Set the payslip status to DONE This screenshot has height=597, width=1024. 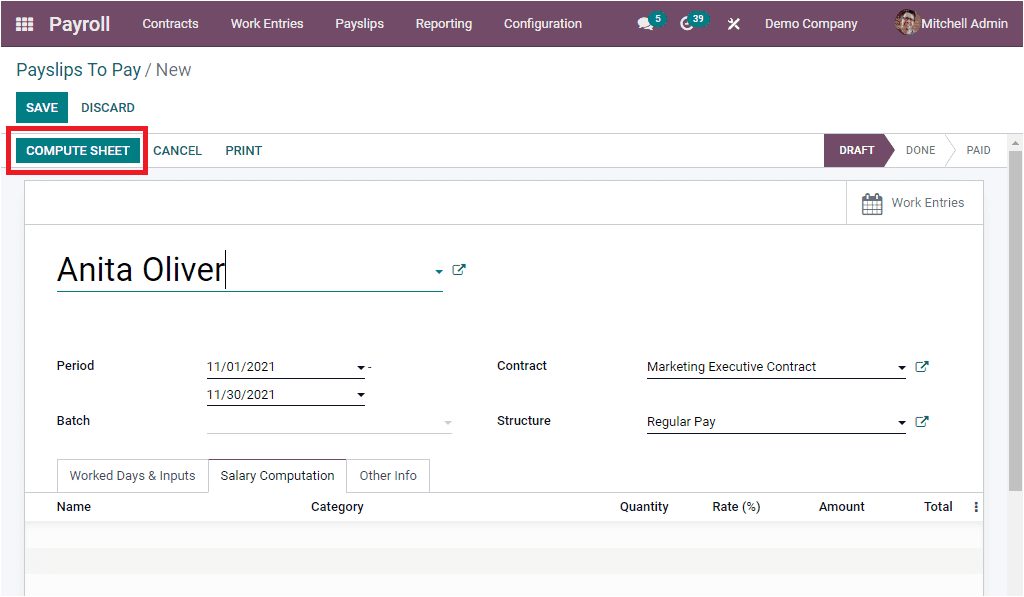(919, 150)
